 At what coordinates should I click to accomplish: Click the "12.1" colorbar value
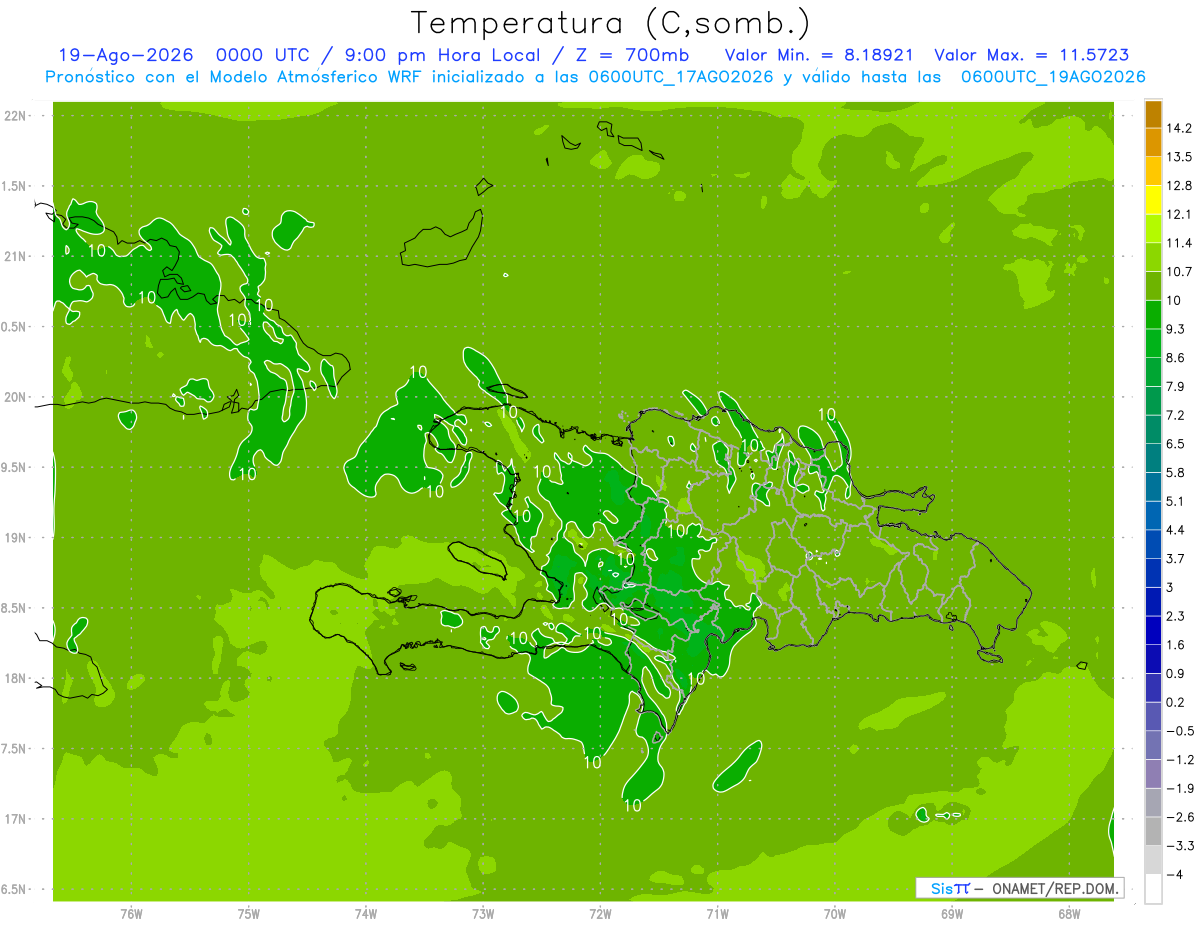1179,214
